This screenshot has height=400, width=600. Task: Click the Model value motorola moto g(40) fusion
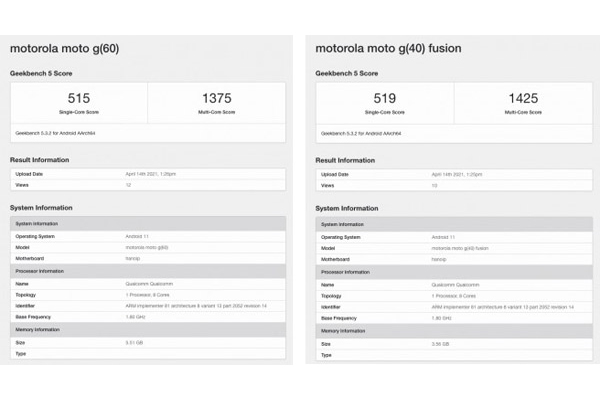click(455, 247)
